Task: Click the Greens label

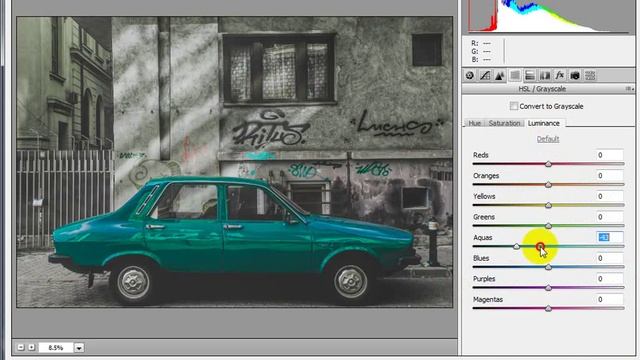Action: pos(484,217)
